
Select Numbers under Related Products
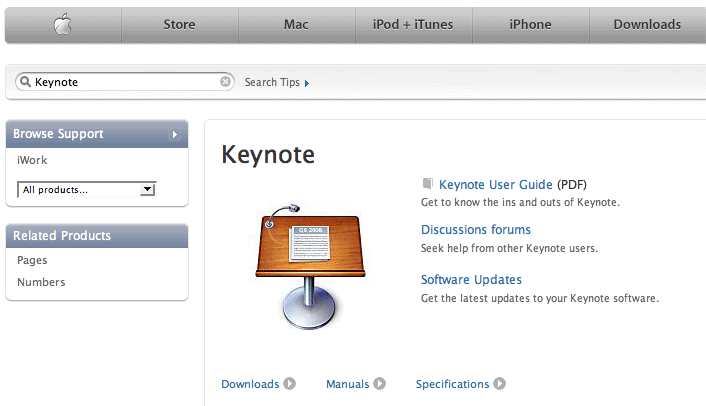tap(41, 282)
